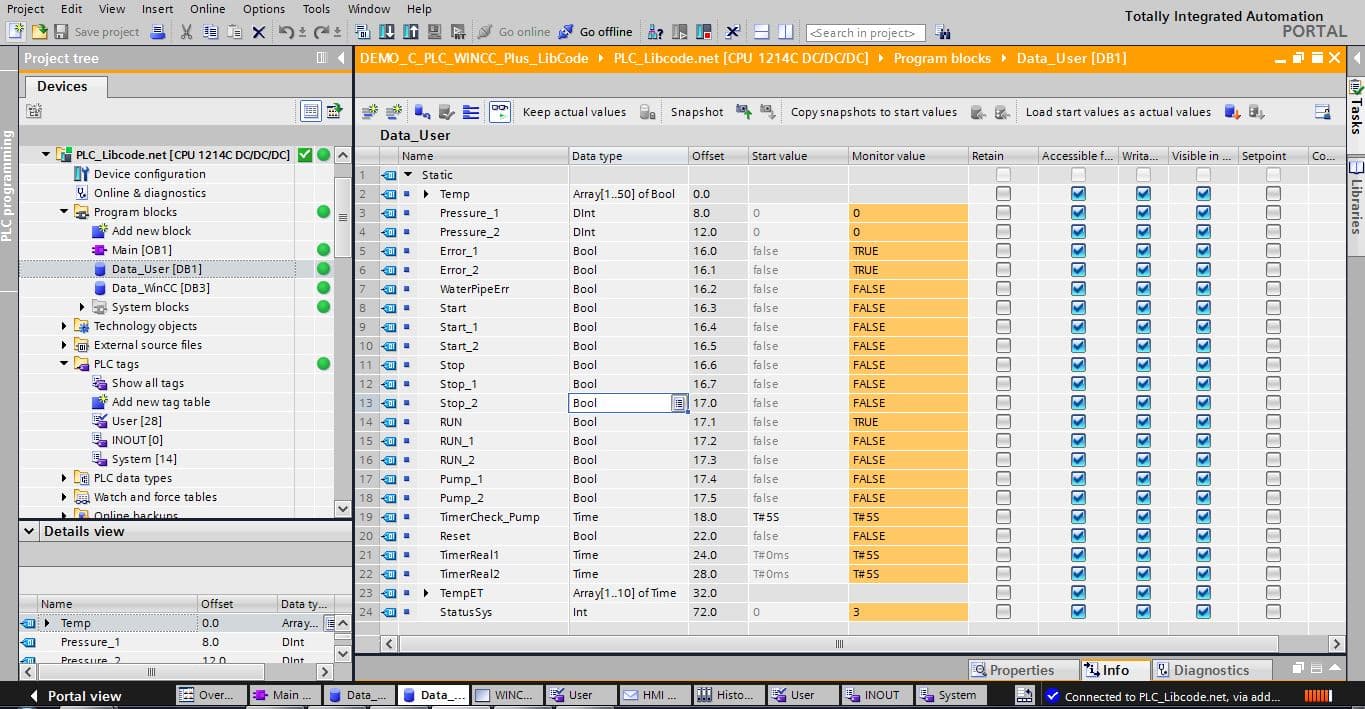Click the Copy icon in toolbar

click(x=211, y=32)
